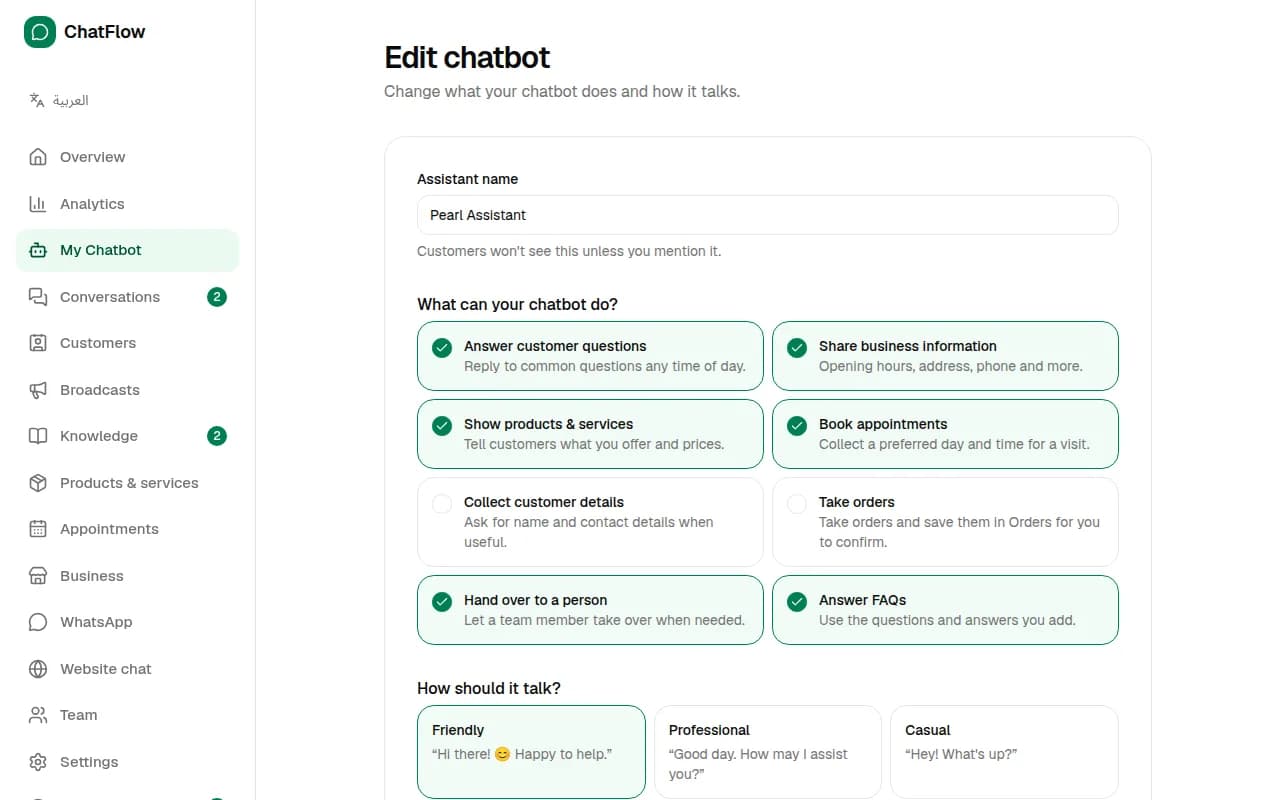
Task: Enable Collect customer details option
Action: tap(590, 522)
